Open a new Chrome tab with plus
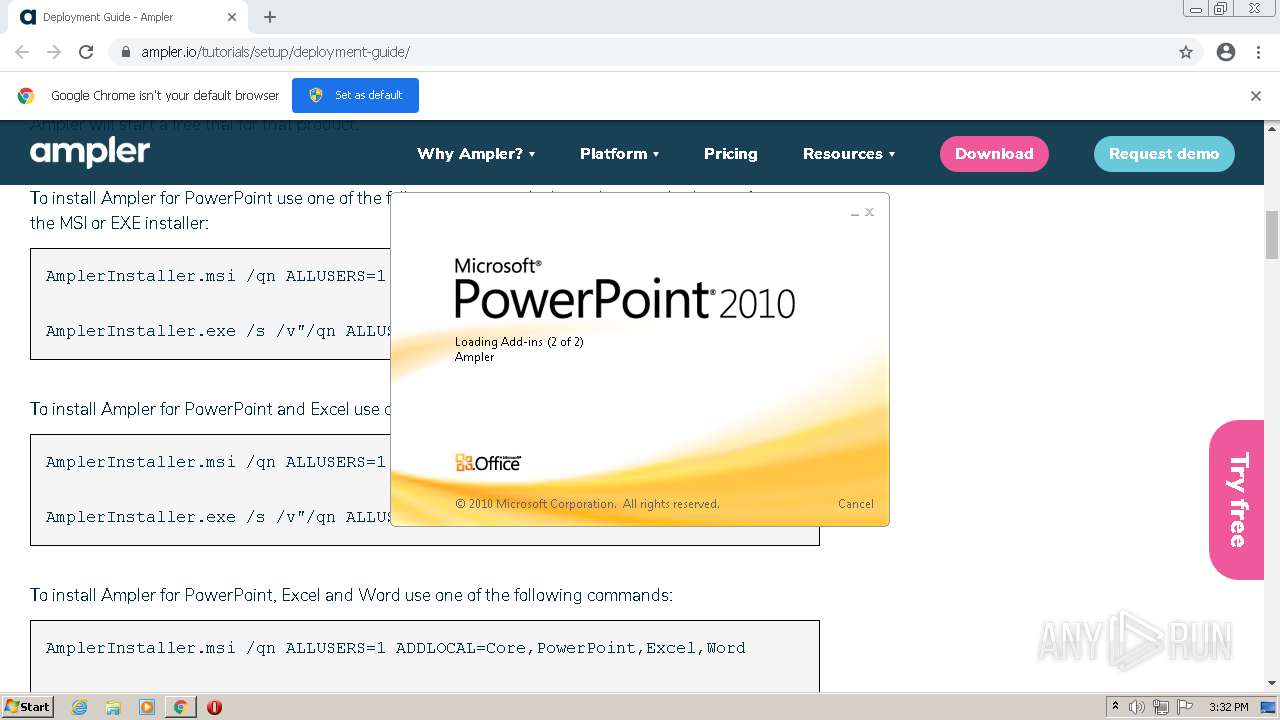This screenshot has height=720, width=1280. coord(270,17)
